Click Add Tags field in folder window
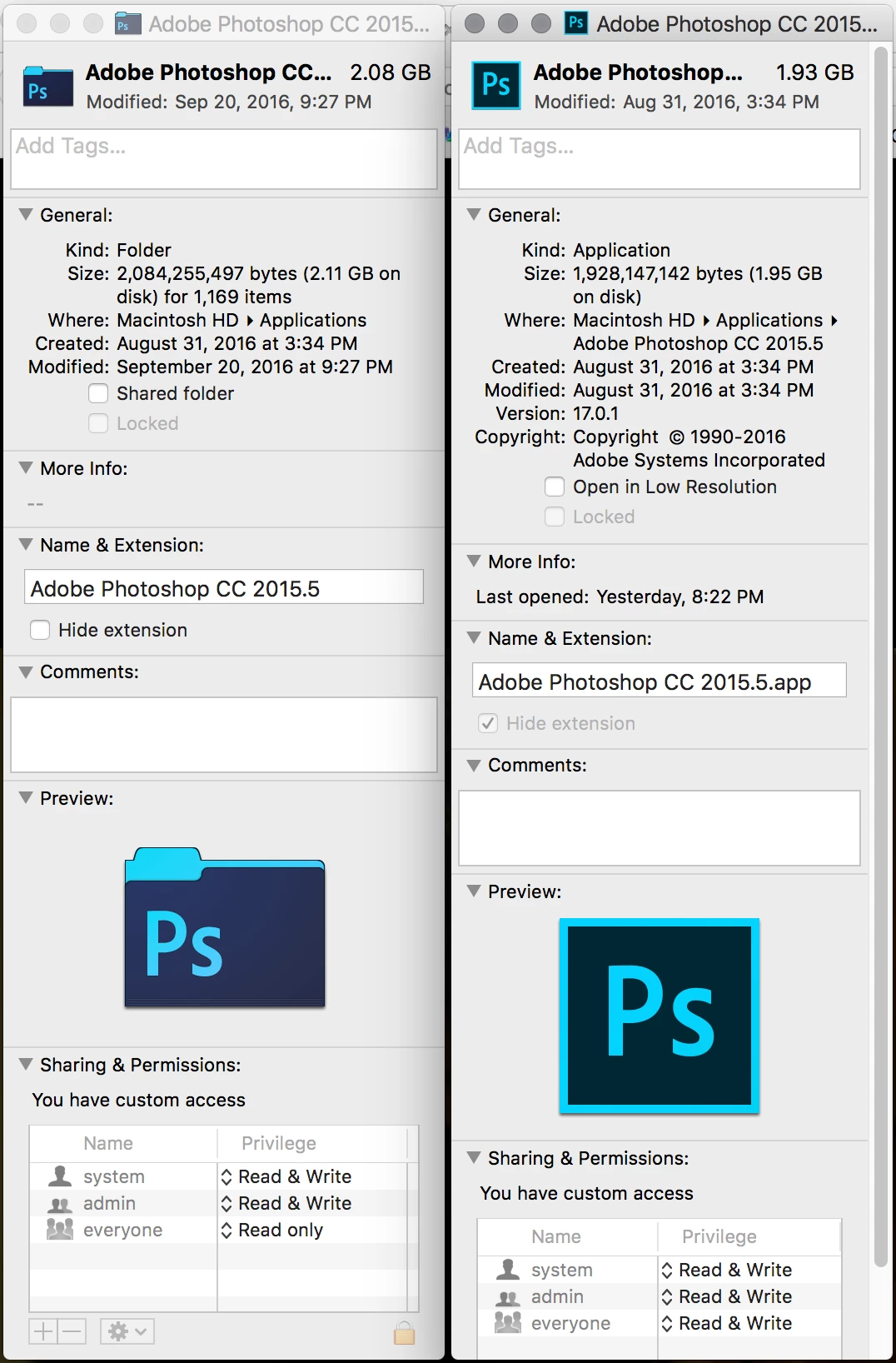 coord(224,158)
